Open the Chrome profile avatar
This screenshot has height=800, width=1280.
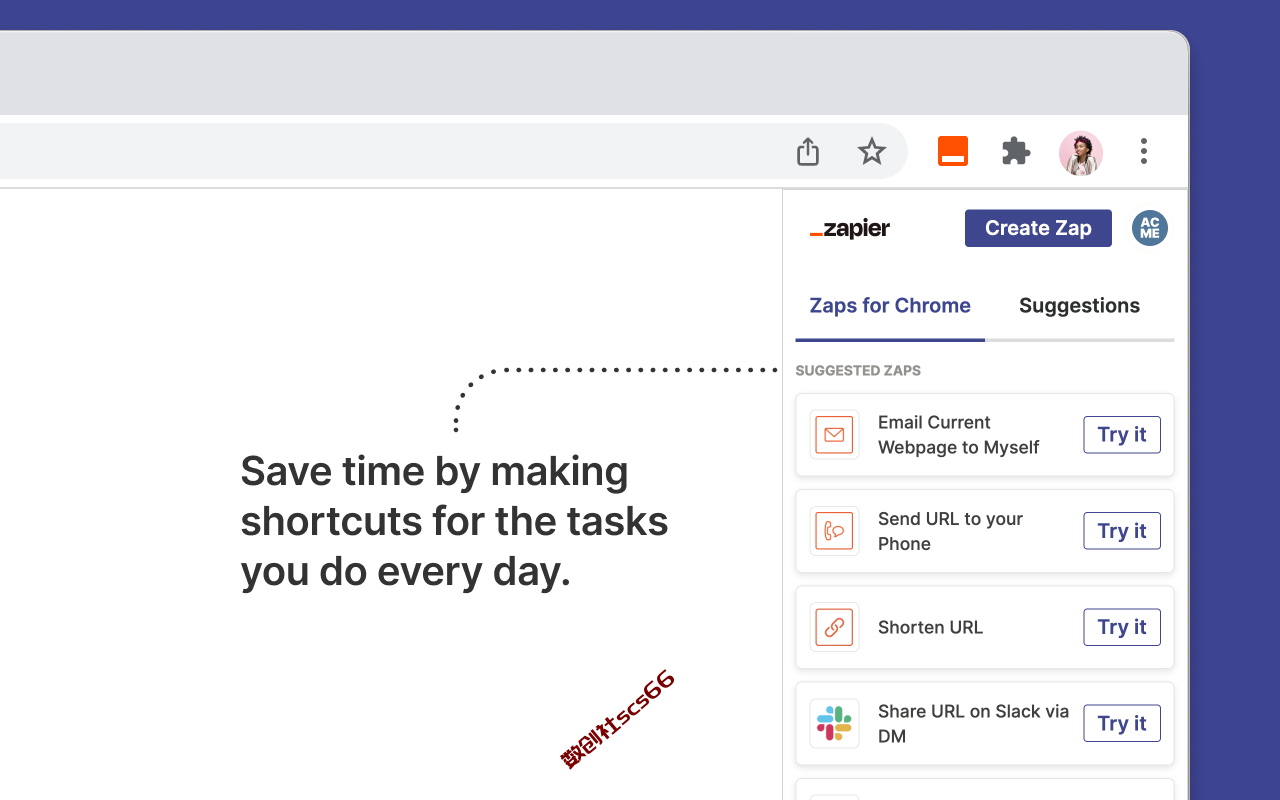click(1081, 153)
